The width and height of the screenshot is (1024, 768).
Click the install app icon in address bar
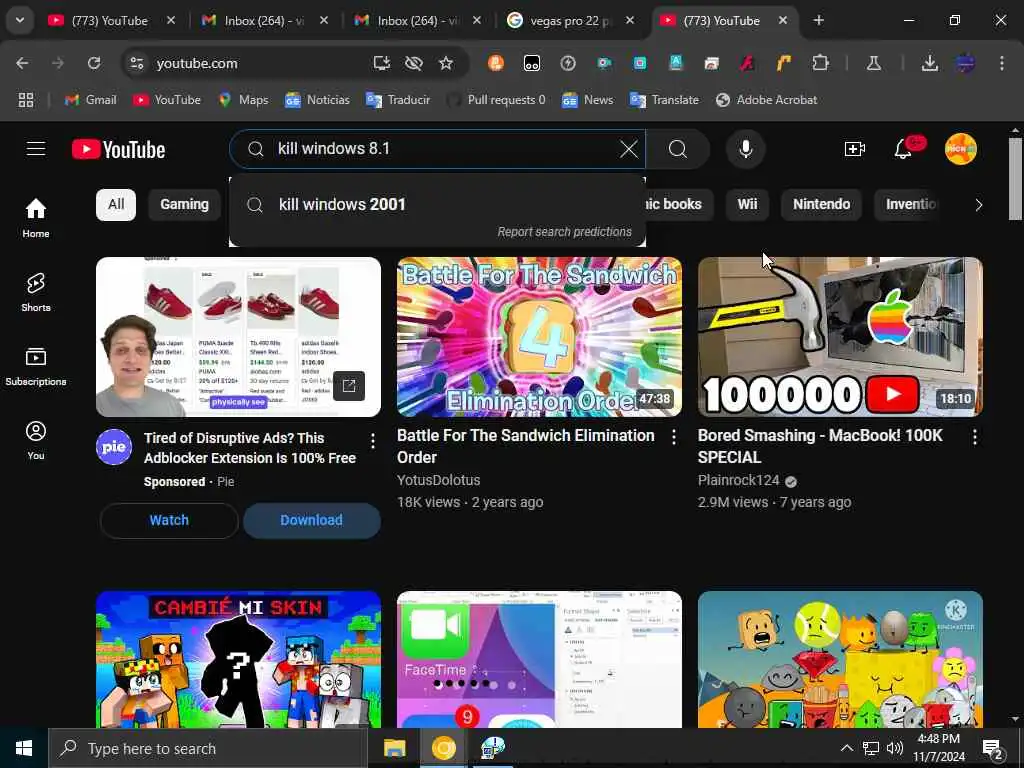click(381, 63)
